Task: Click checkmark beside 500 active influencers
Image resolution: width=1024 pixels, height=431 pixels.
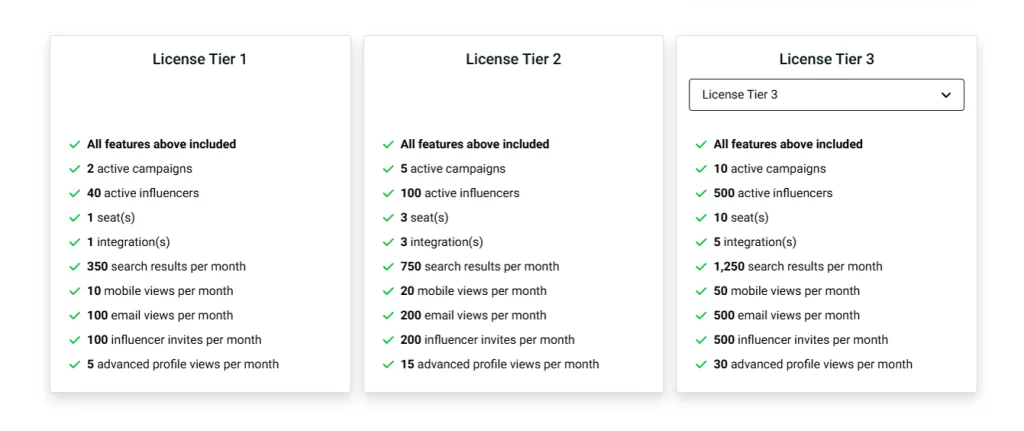Action: pos(701,193)
